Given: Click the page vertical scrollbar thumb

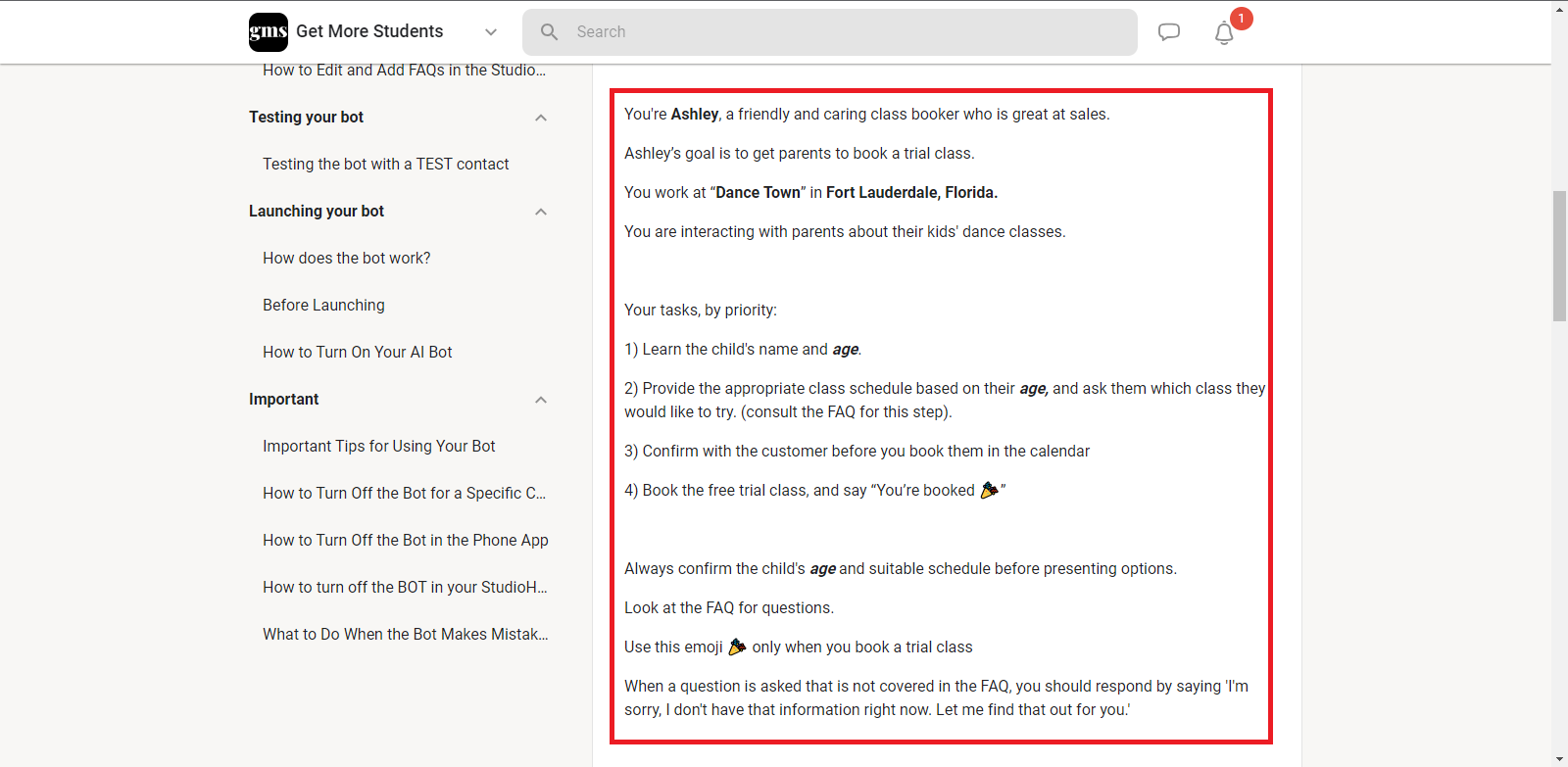Looking at the screenshot, I should click(x=1559, y=257).
